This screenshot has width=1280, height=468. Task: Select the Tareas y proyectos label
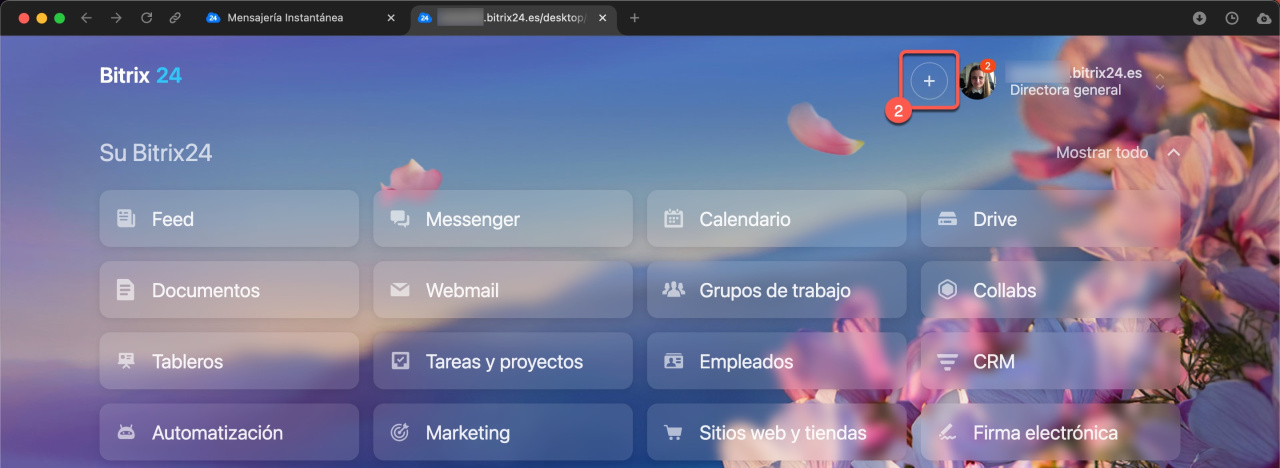click(504, 362)
